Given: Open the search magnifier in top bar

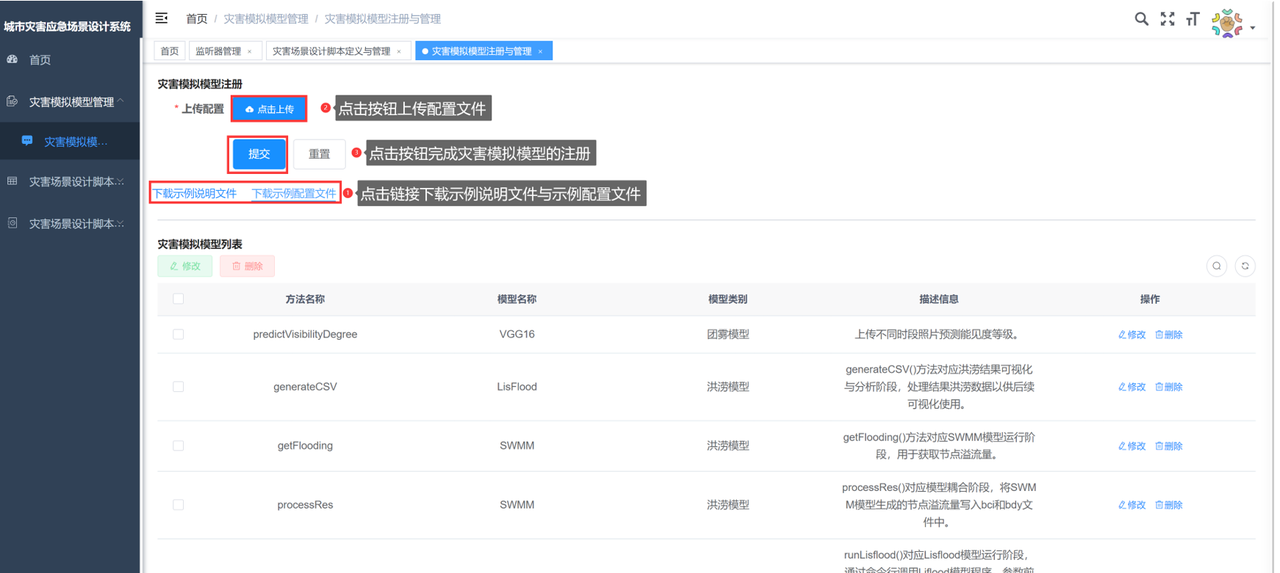Looking at the screenshot, I should point(1141,18).
